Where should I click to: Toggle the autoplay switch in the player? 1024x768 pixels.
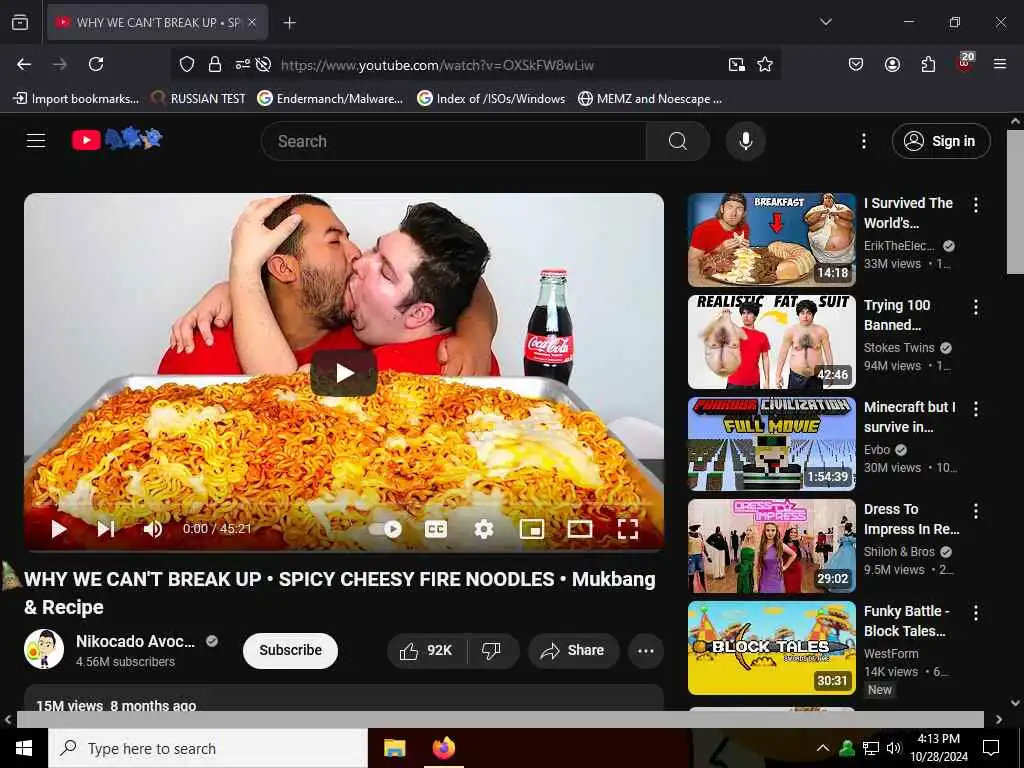tap(385, 529)
